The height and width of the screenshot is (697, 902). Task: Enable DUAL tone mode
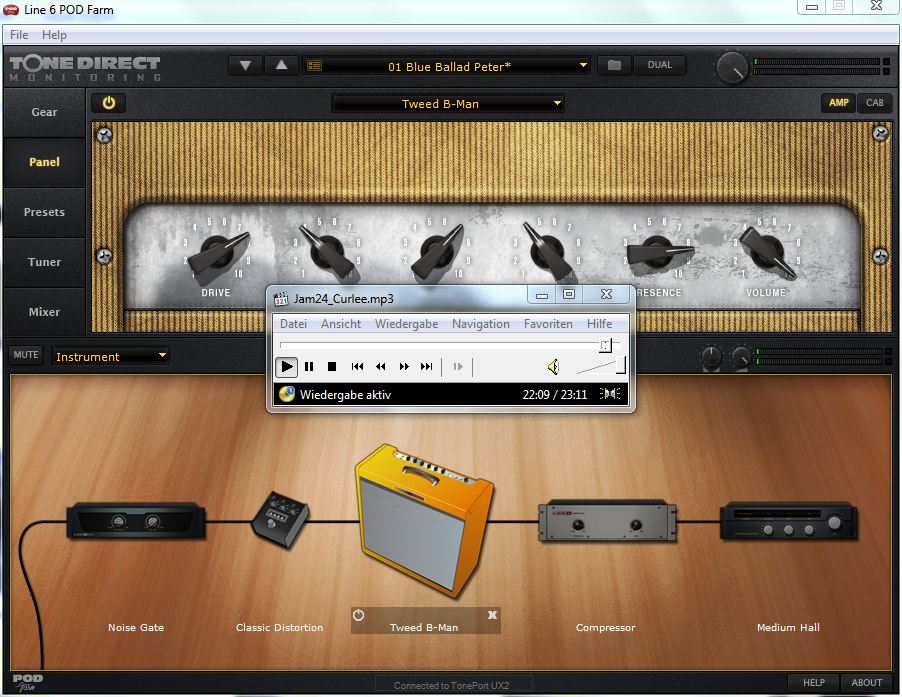[660, 66]
